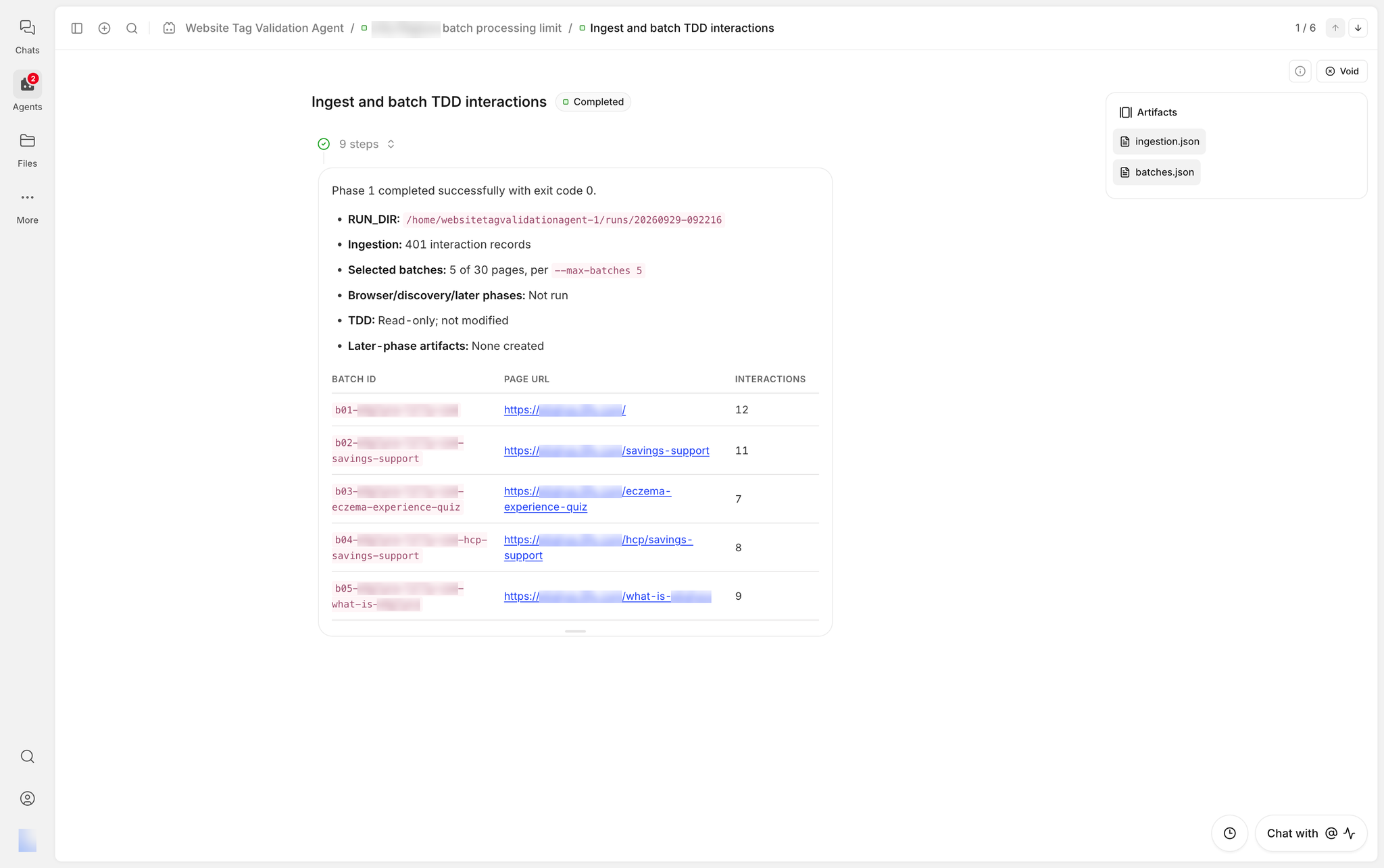Open the what-is- page URL link
This screenshot has height=868, width=1384.
[608, 596]
